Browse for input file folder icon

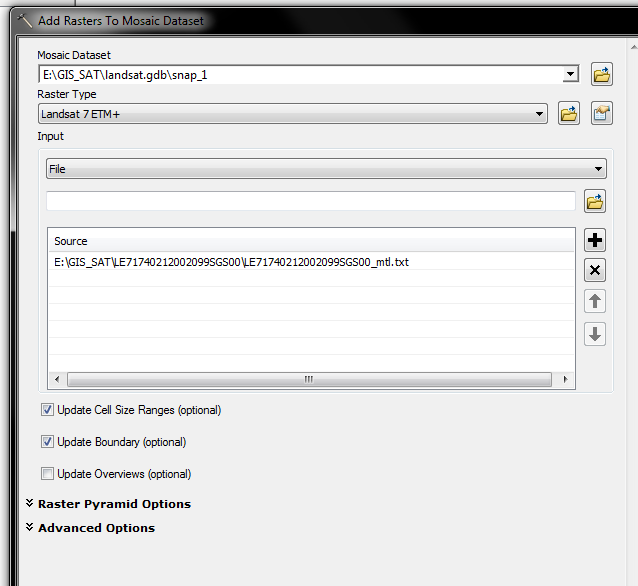pyautogui.click(x=594, y=201)
